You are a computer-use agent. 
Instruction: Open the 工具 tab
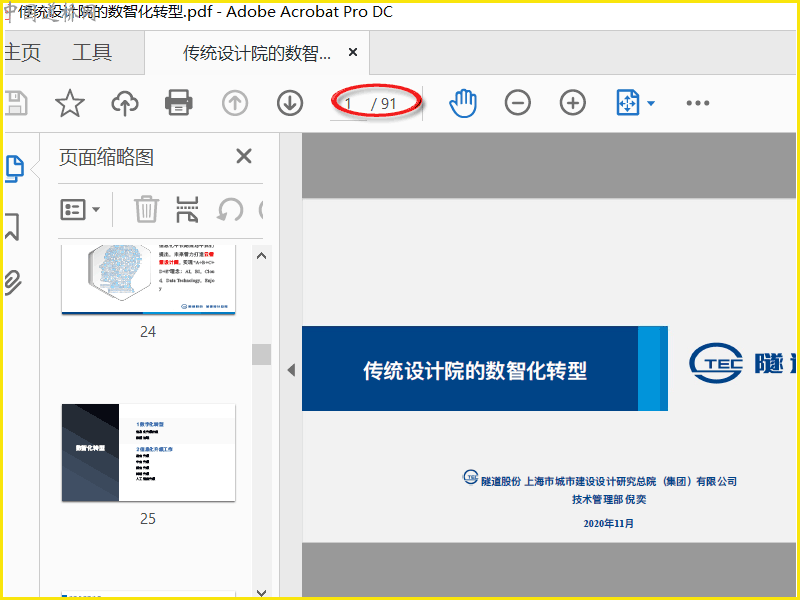(92, 53)
